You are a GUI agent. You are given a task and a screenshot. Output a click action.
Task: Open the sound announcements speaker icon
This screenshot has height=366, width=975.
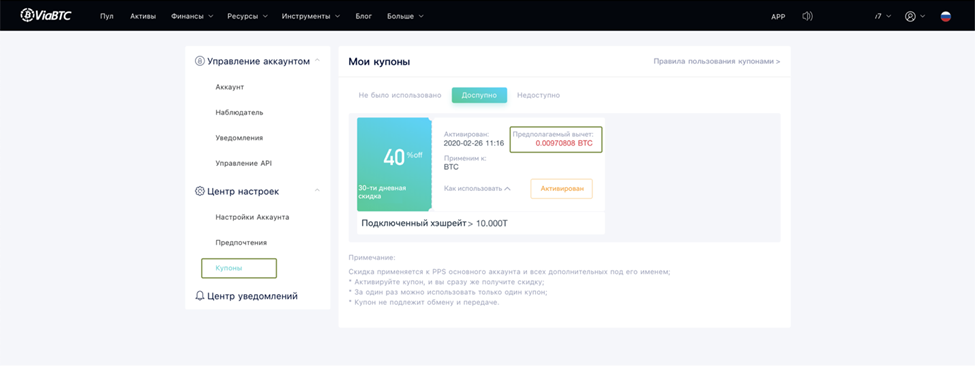click(x=807, y=16)
